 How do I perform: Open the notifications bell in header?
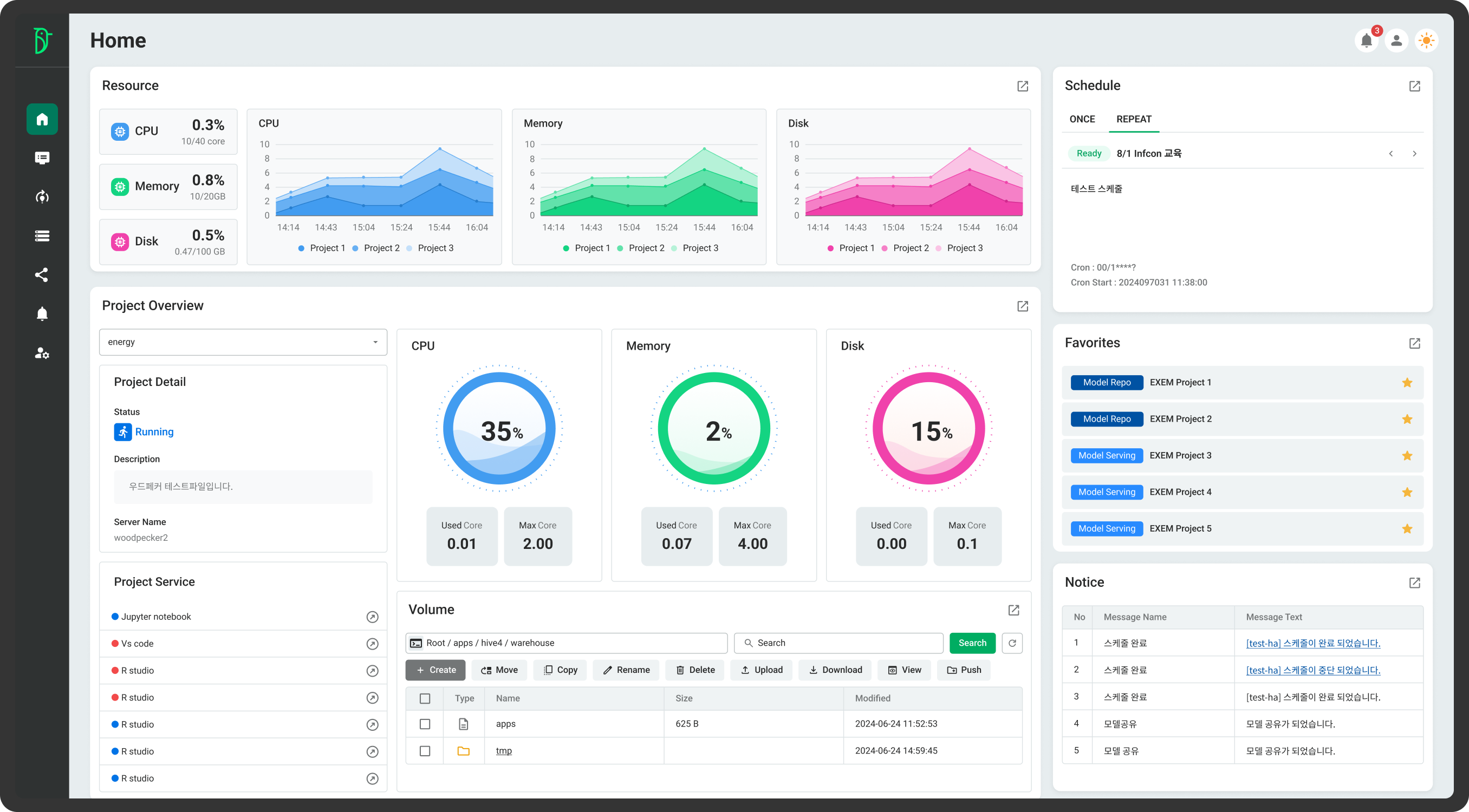[1366, 41]
